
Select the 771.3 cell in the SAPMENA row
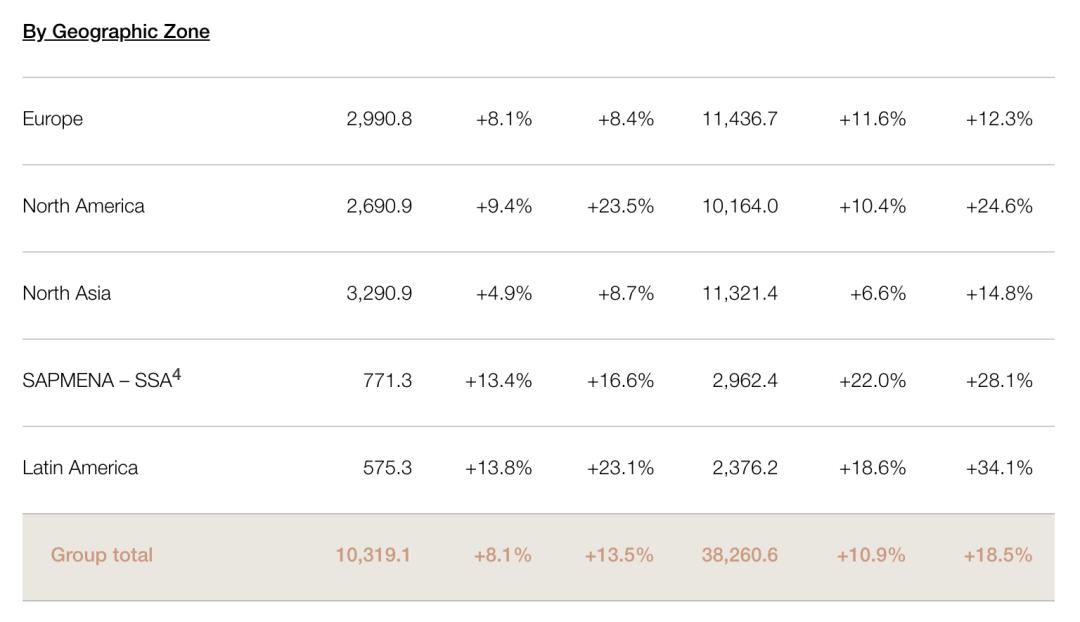pyautogui.click(x=387, y=381)
